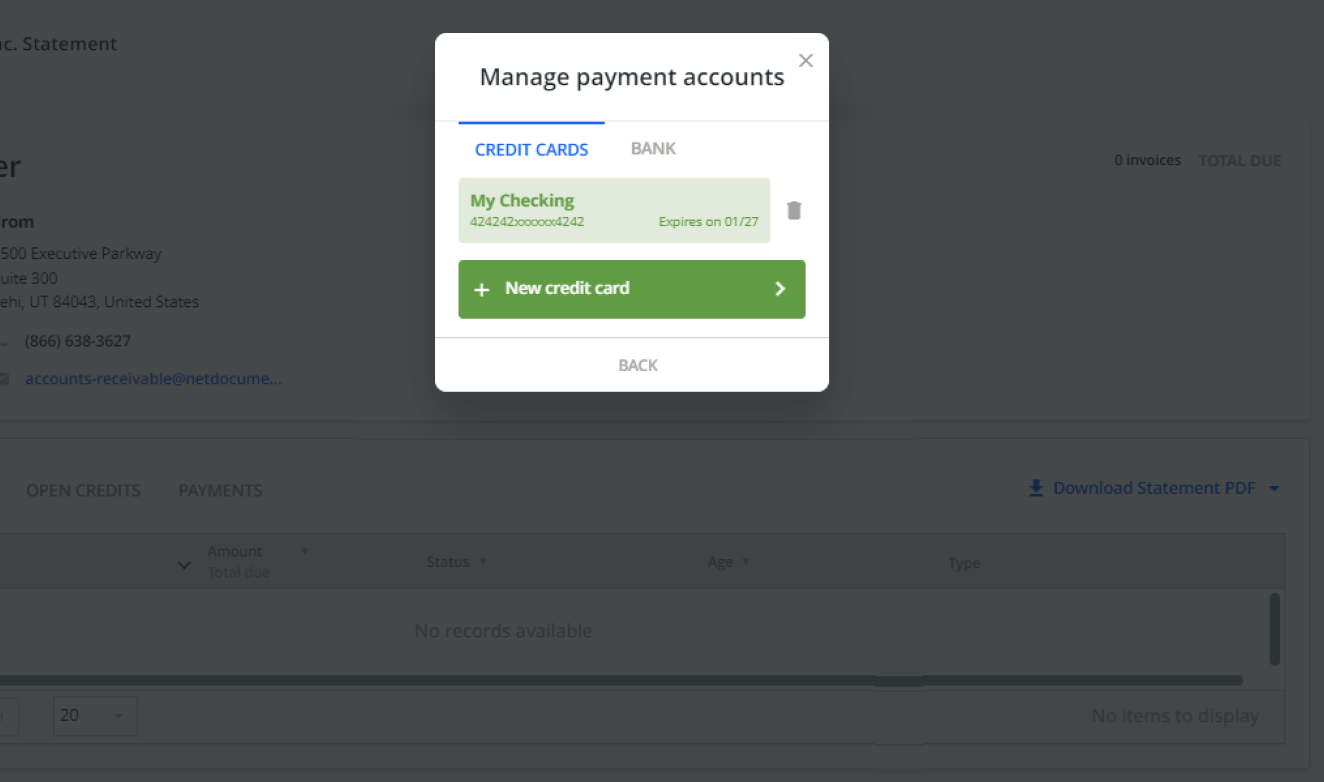The image size is (1324, 782).
Task: Click the download icon beside Download Statement PDF
Action: [x=1036, y=488]
